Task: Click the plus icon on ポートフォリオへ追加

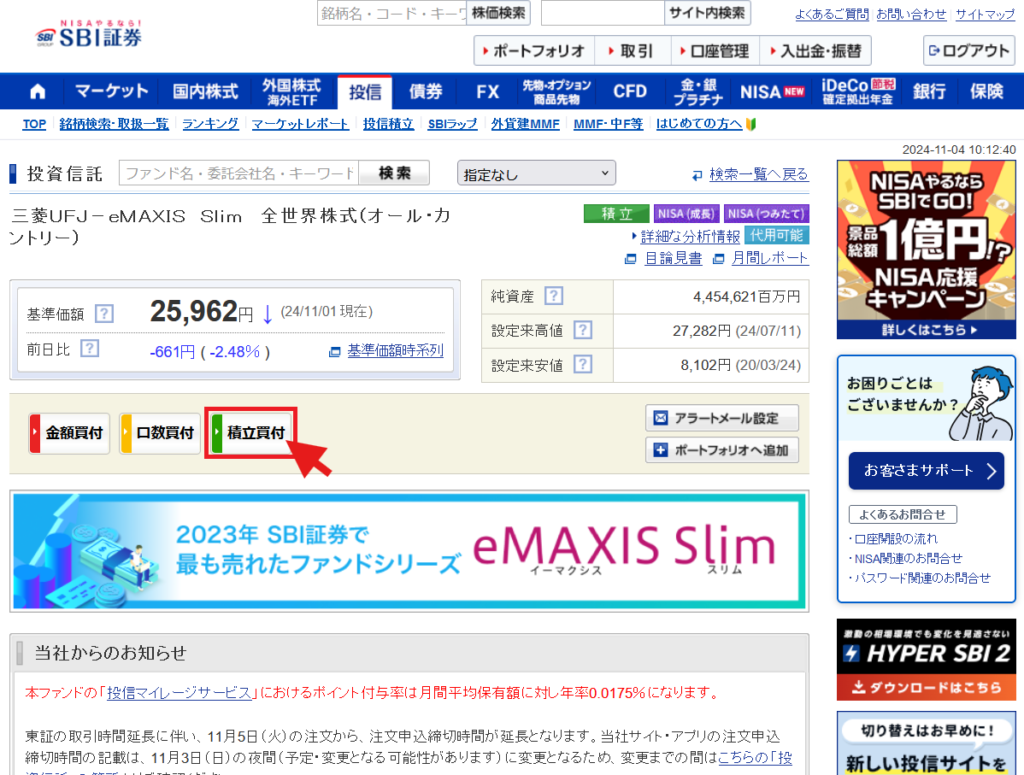Action: pos(661,450)
